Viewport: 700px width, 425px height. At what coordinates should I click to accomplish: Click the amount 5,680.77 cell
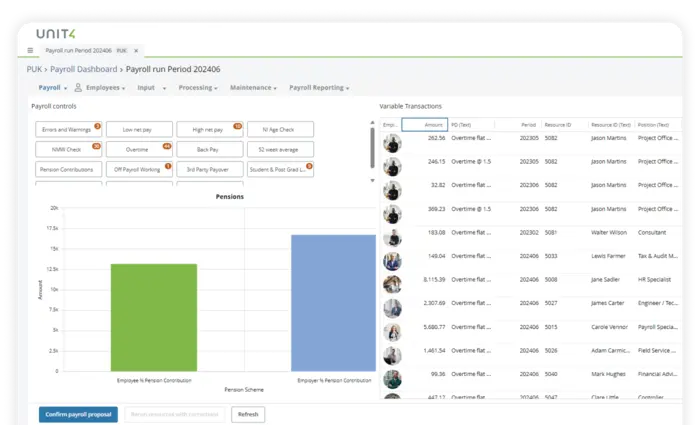[434, 327]
